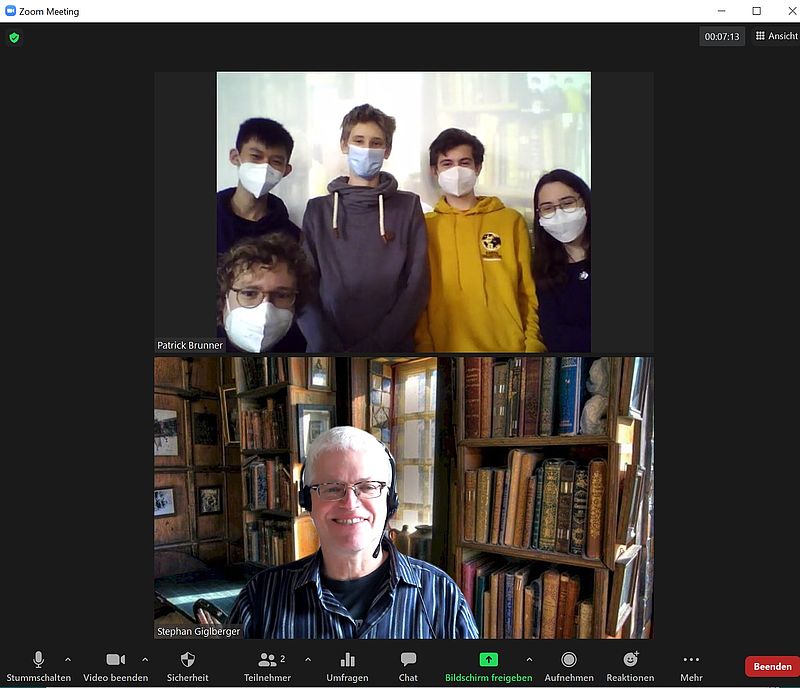Maximize the Zoom Meeting window
The height and width of the screenshot is (688, 800).
click(757, 11)
